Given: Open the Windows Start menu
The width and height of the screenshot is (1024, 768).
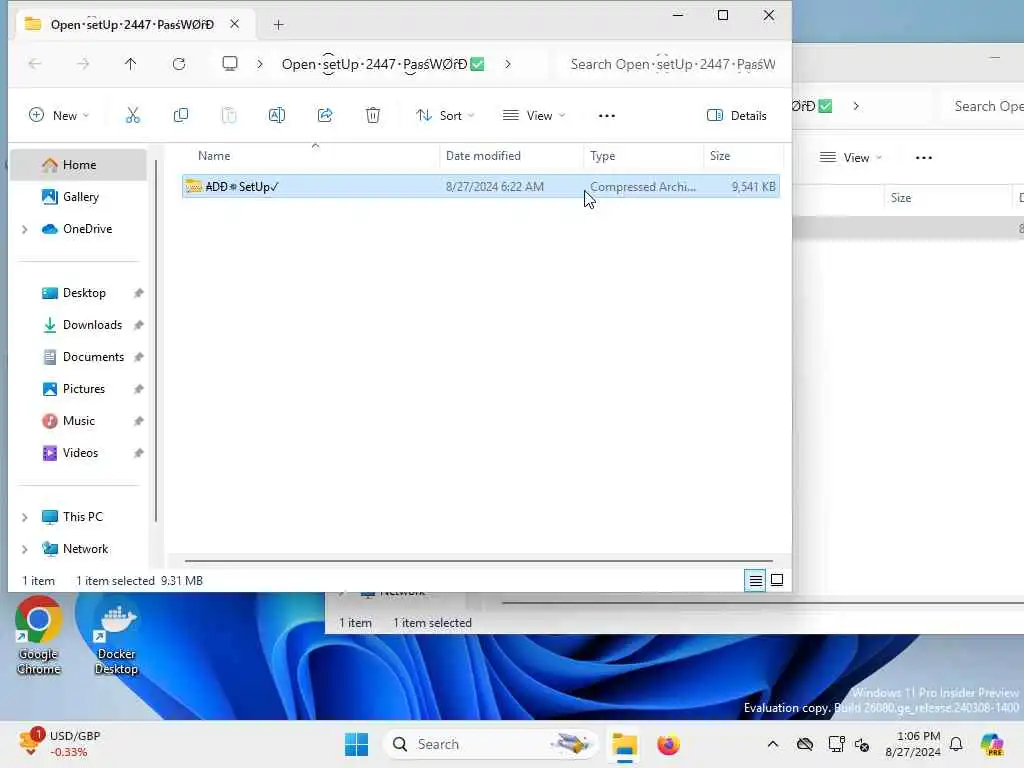Looking at the screenshot, I should [357, 744].
